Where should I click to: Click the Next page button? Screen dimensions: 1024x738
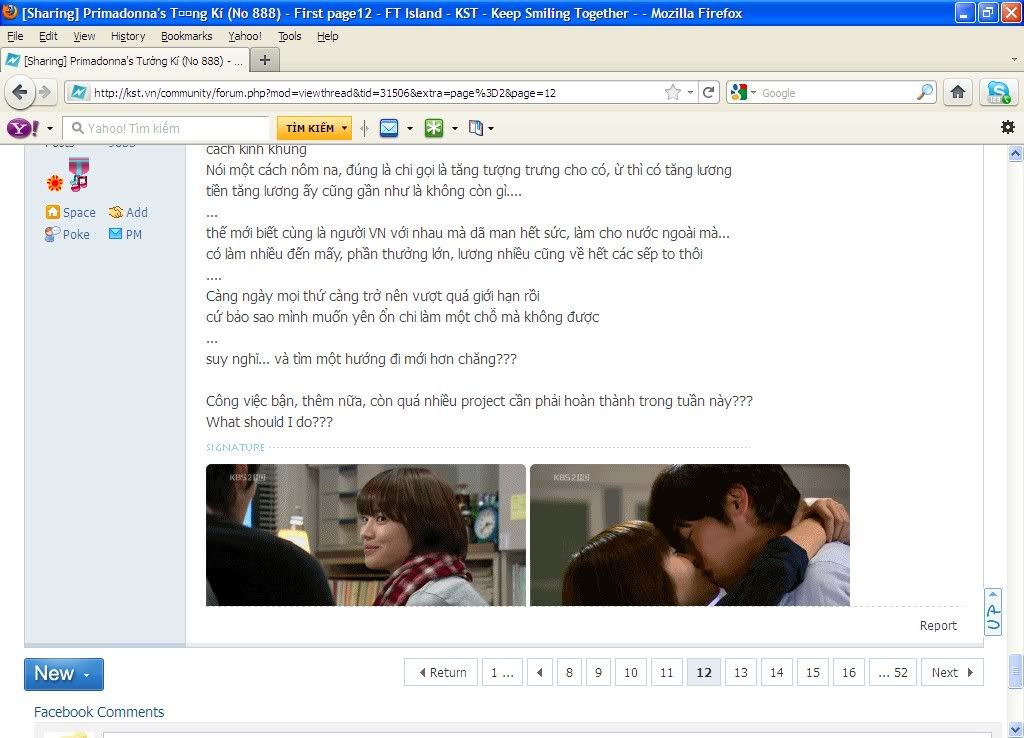pyautogui.click(x=952, y=672)
